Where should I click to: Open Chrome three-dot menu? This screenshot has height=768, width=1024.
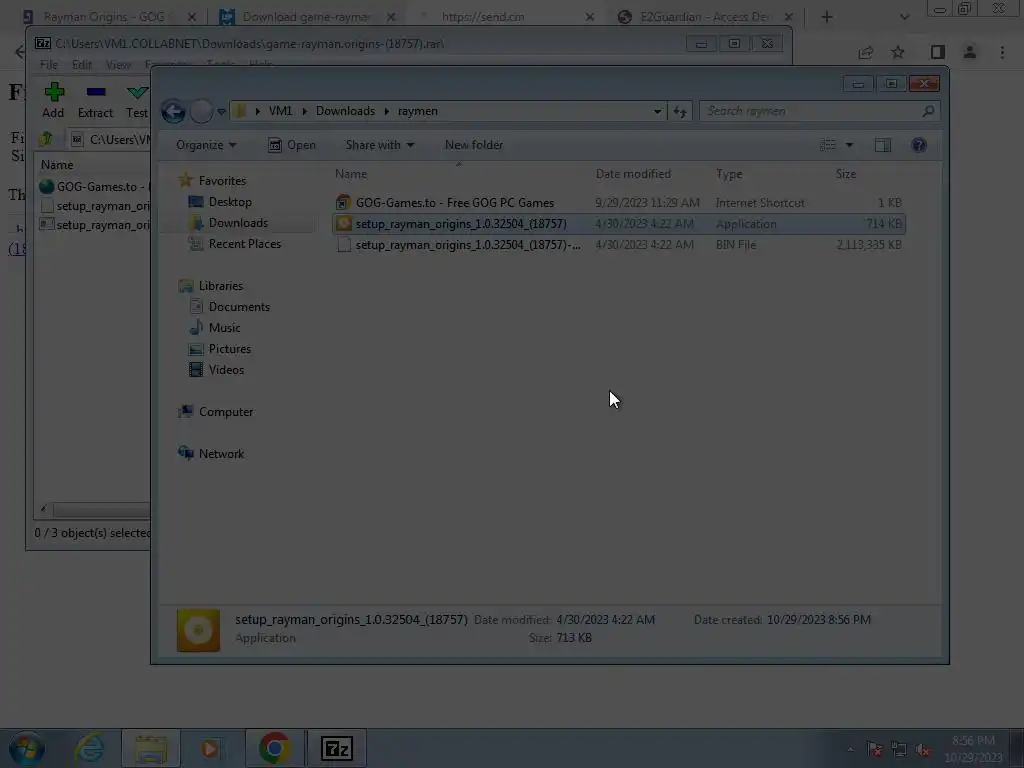click(x=1002, y=52)
